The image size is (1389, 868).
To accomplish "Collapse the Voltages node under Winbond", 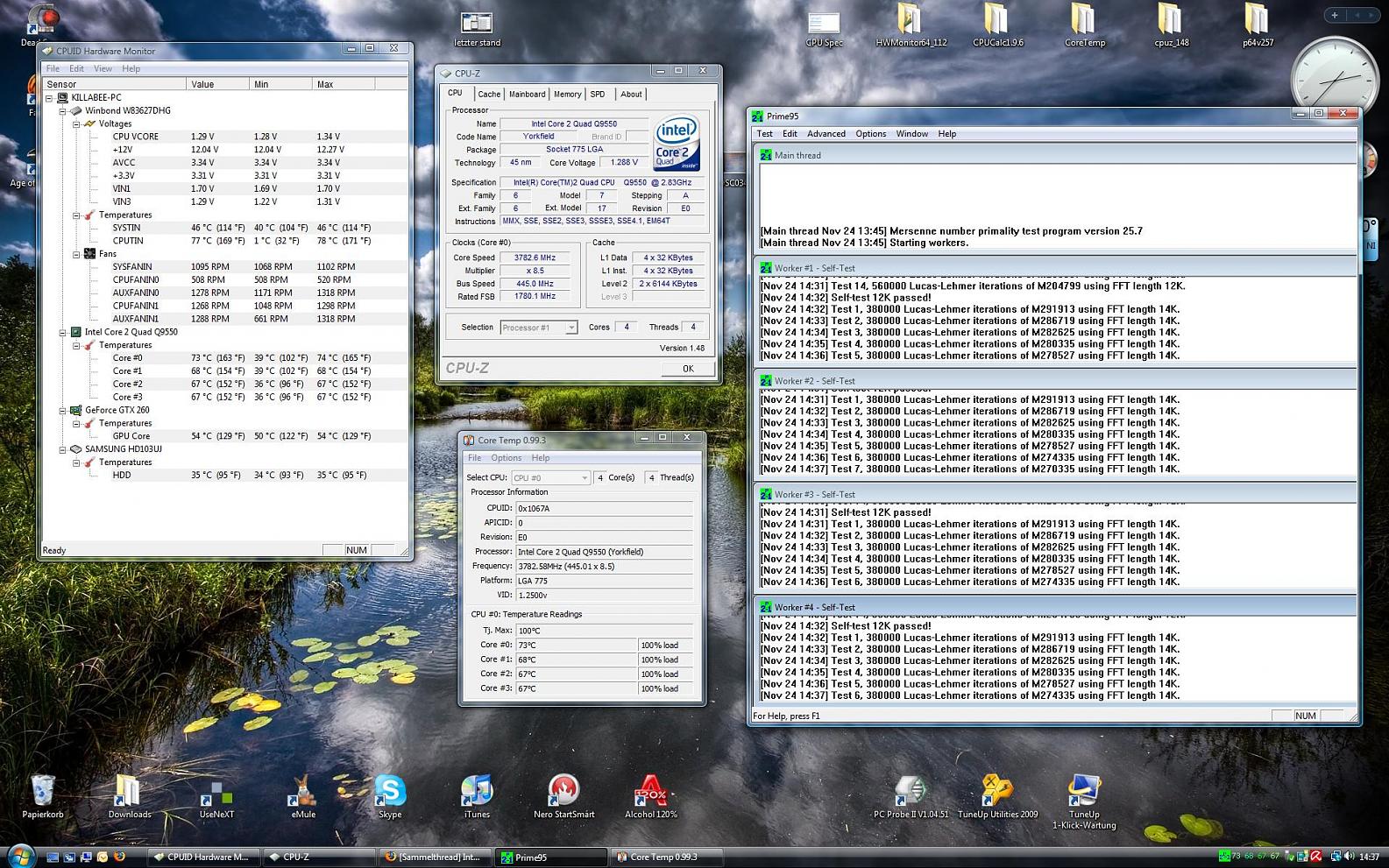I will 76,124.
